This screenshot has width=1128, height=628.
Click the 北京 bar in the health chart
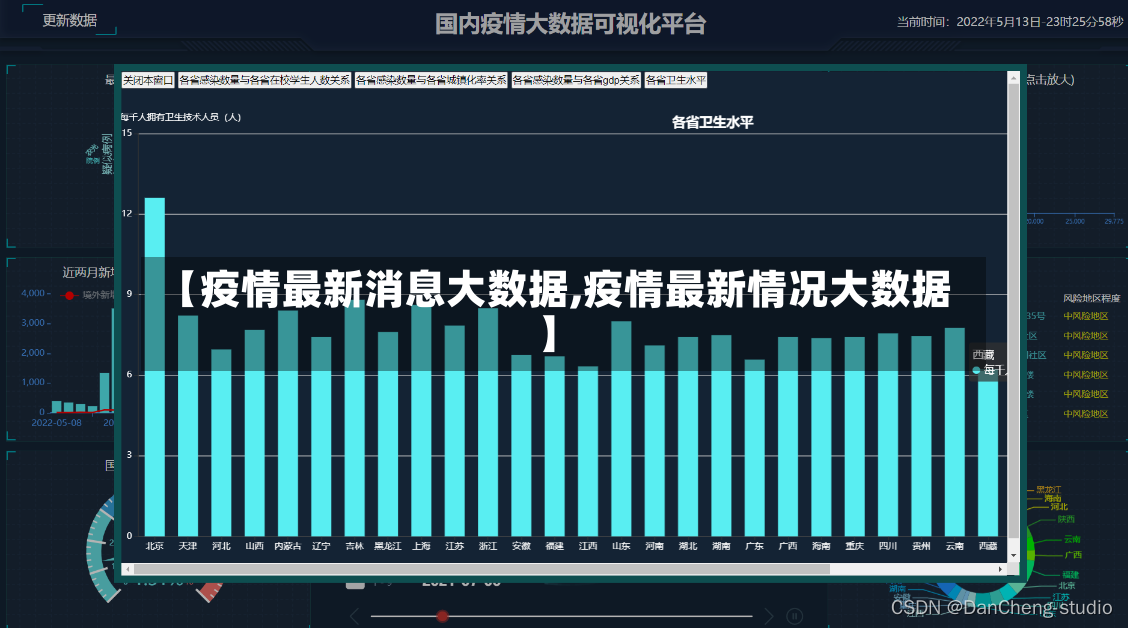[155, 367]
